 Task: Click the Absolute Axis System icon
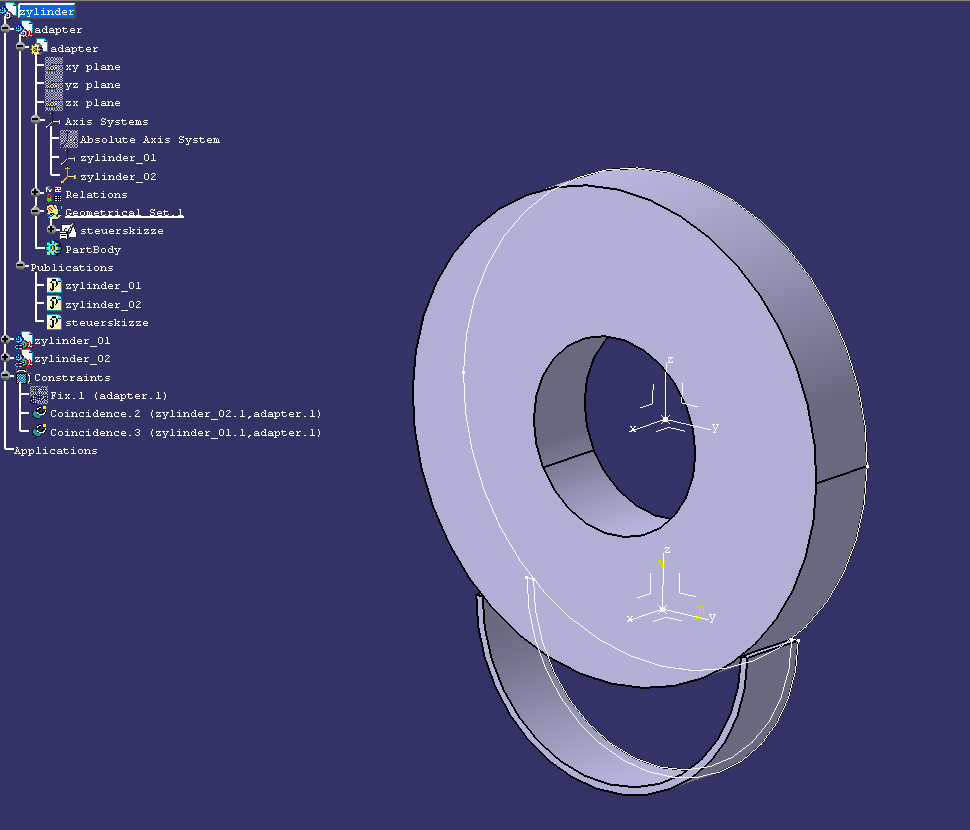(69, 139)
